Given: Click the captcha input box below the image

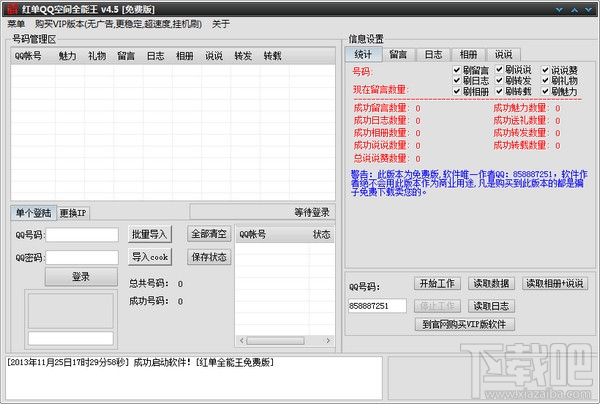Looking at the screenshot, I should (x=71, y=338).
